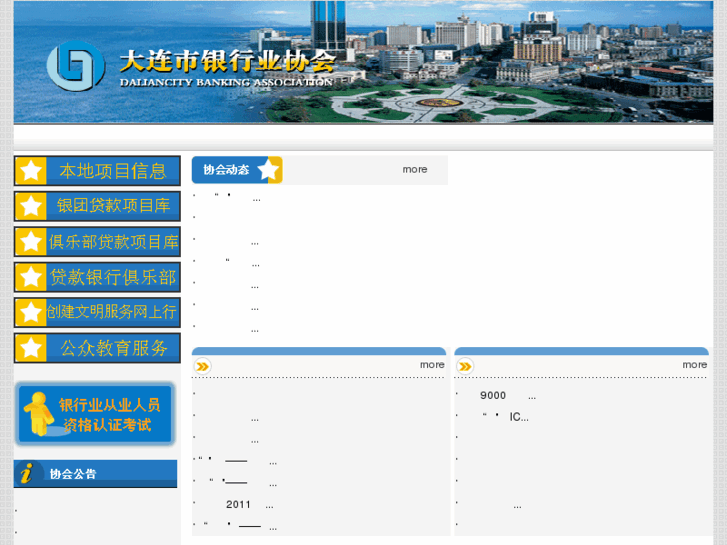Open the 俱乐部贷款项目库 menu button
This screenshot has width=727, height=545.
[x=97, y=241]
